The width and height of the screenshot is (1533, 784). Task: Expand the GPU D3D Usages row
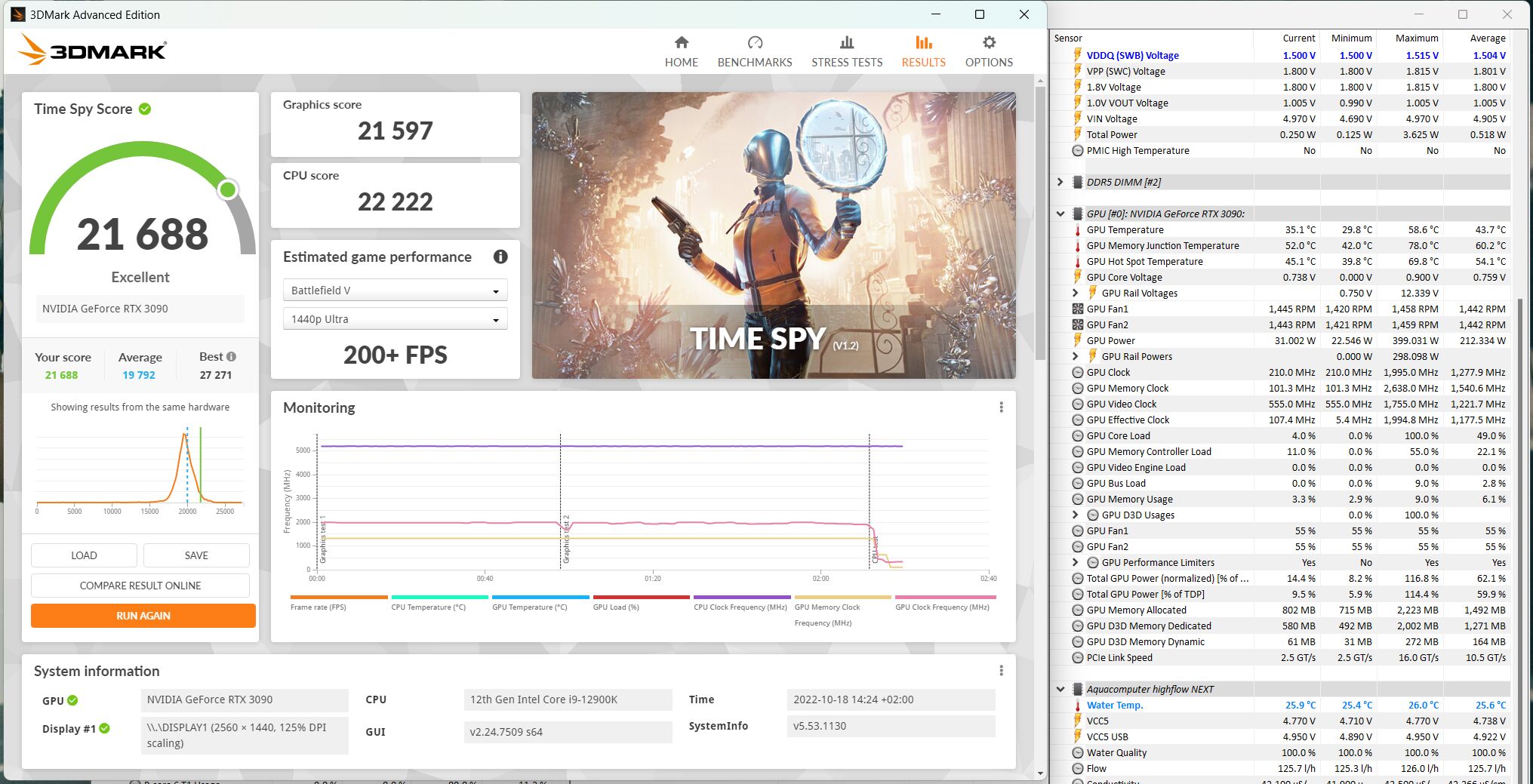tap(1075, 515)
